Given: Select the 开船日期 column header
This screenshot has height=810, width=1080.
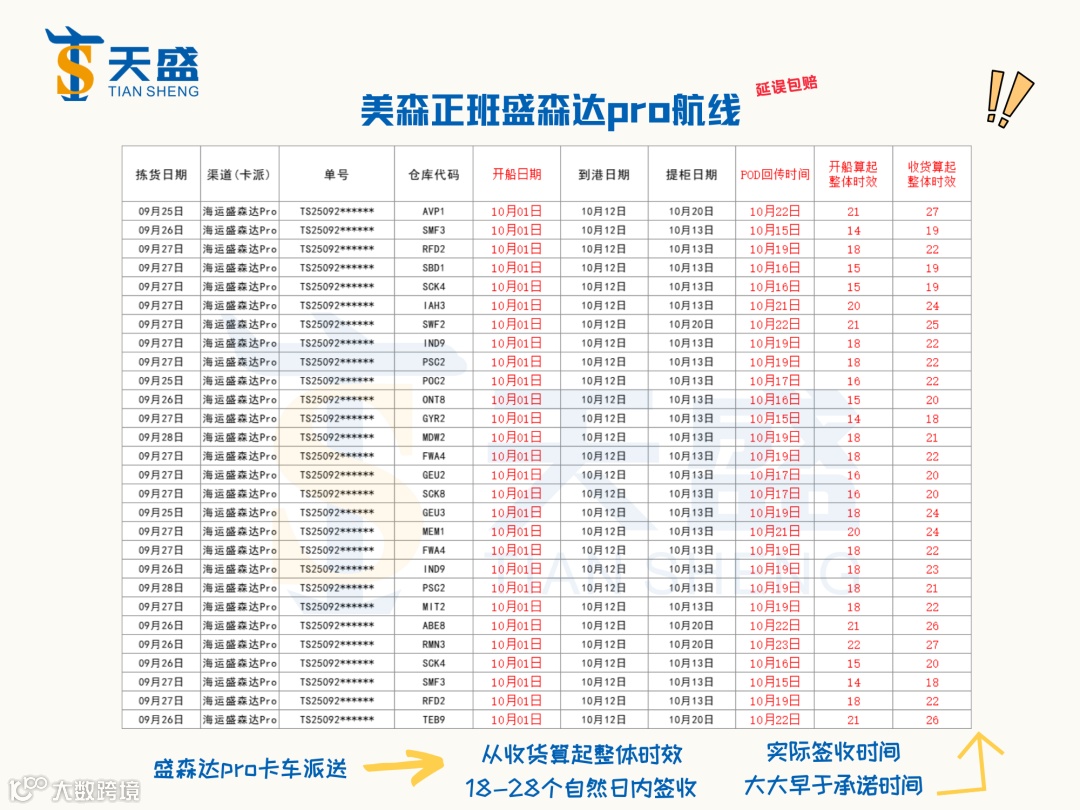Looking at the screenshot, I should pyautogui.click(x=517, y=174).
